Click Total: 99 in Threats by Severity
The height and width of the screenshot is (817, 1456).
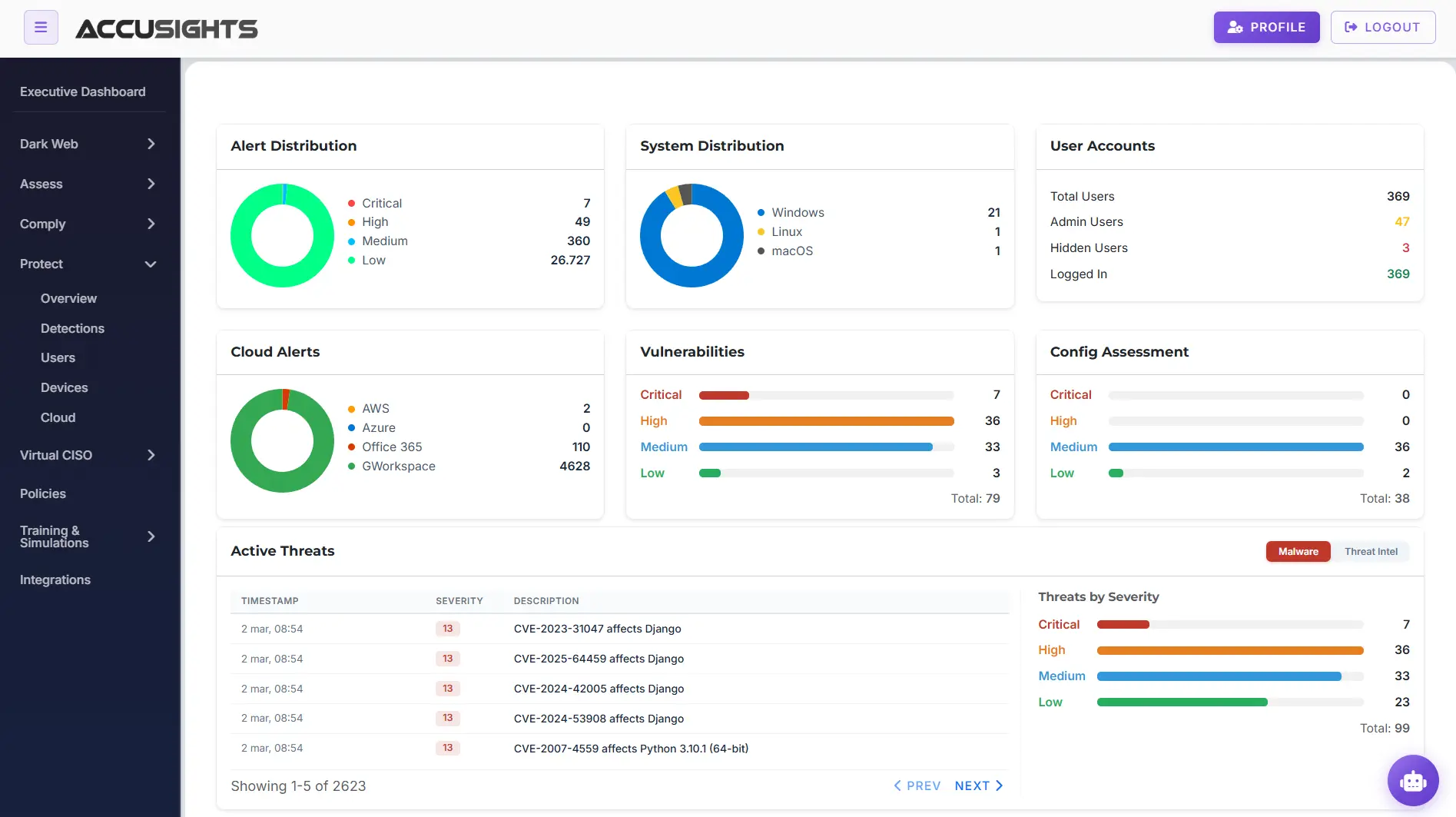[1385, 728]
